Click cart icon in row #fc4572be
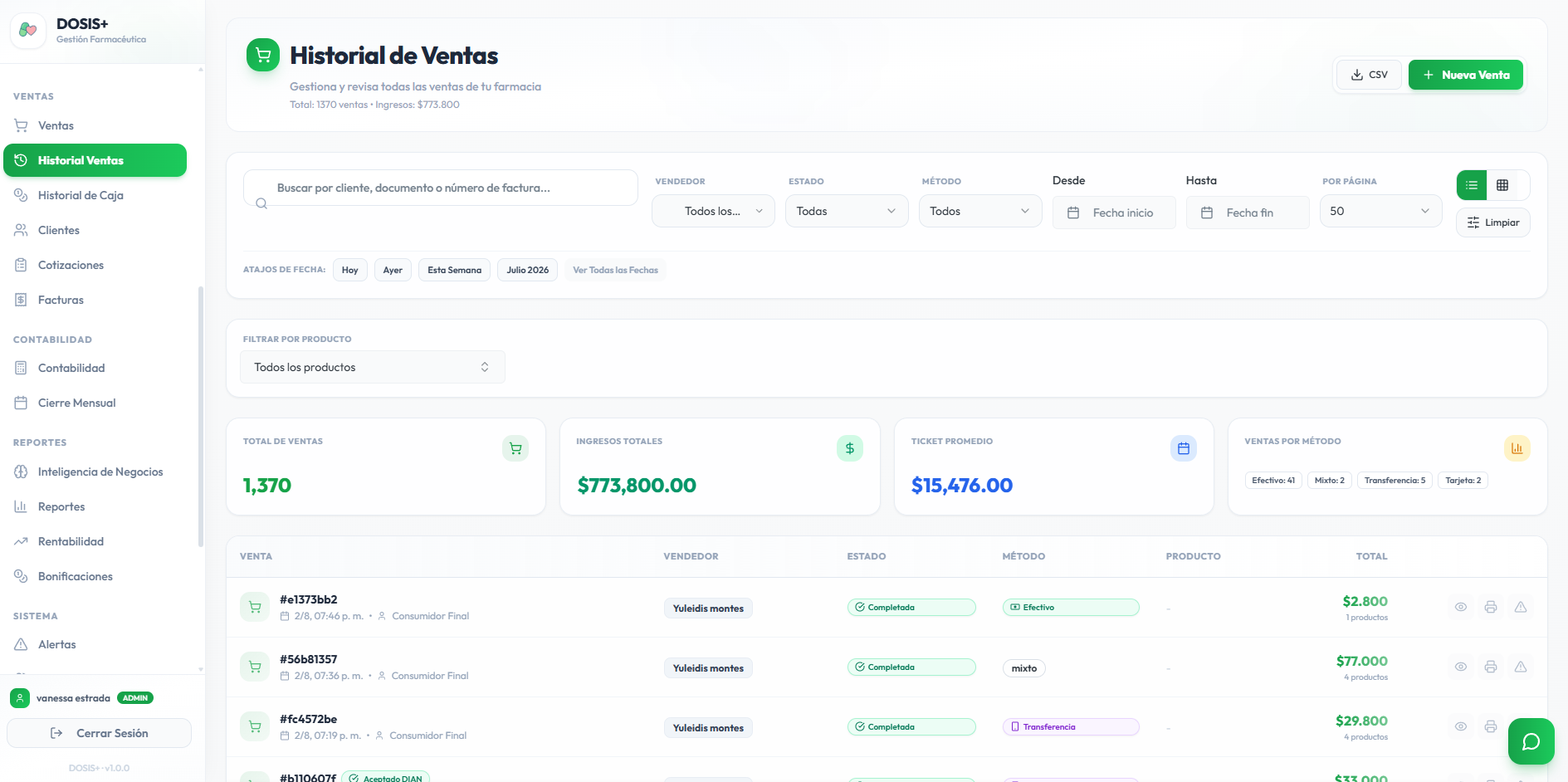1568x782 pixels. (x=255, y=726)
